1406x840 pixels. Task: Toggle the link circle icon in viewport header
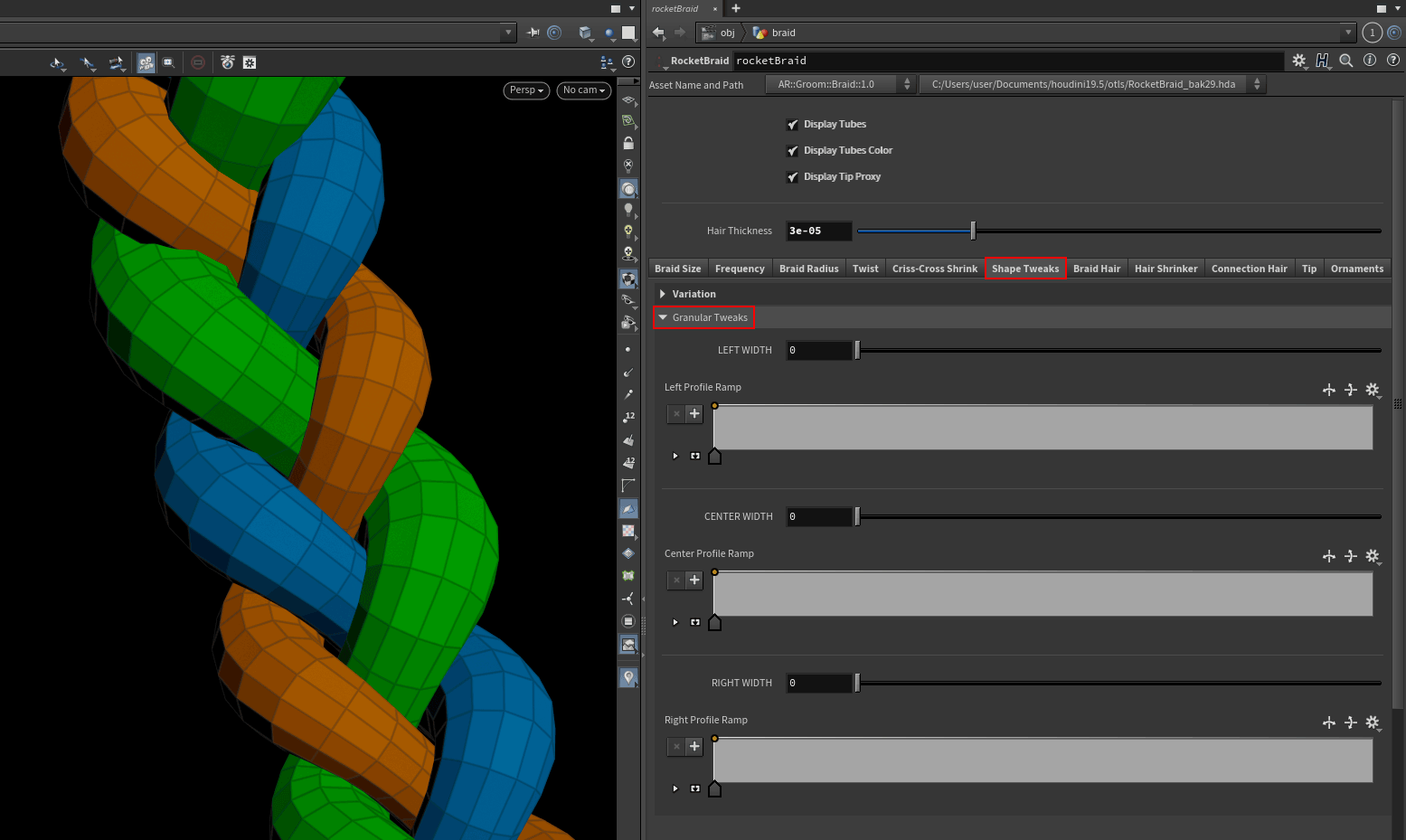[x=555, y=33]
